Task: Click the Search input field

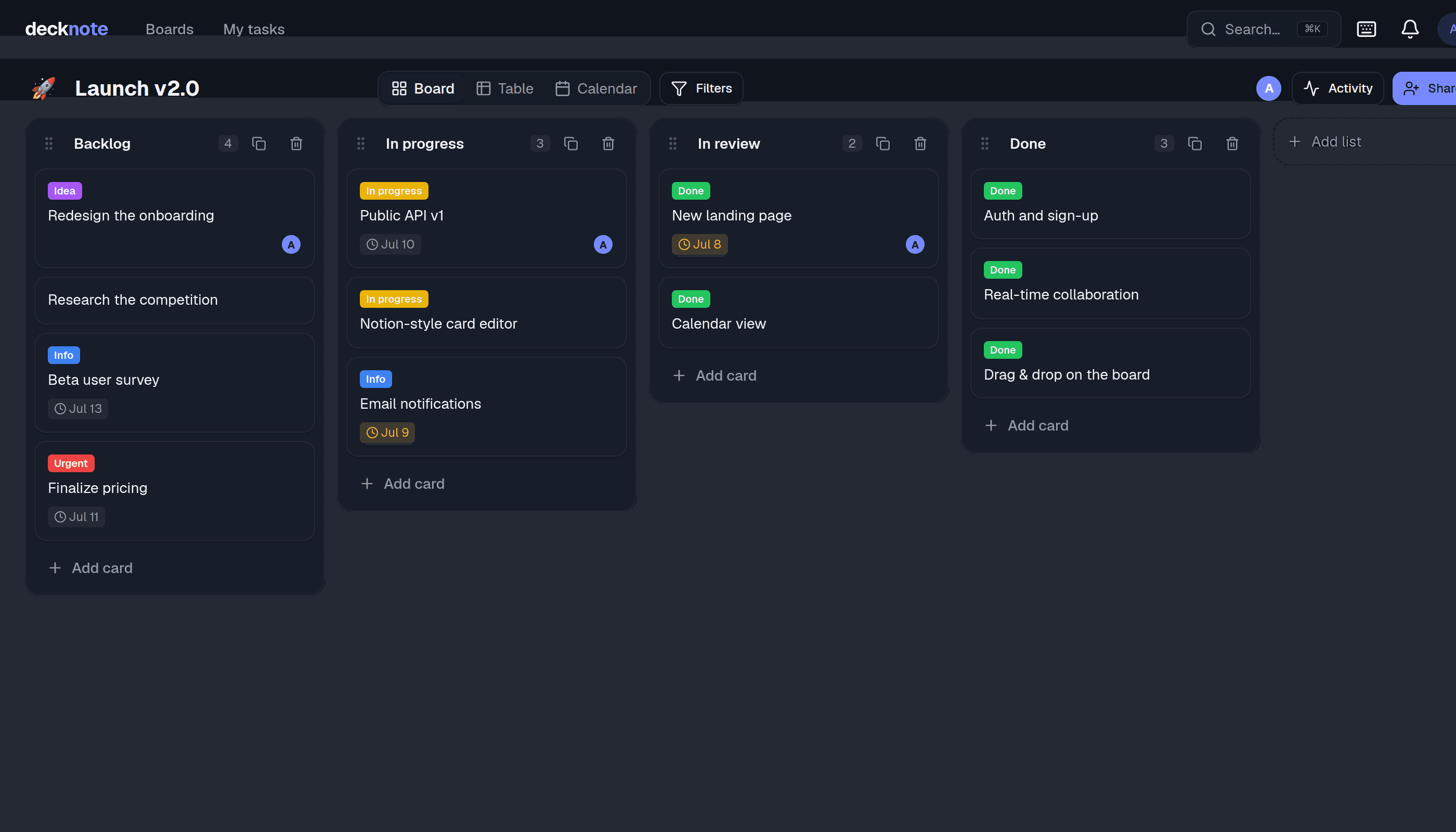Action: (1264, 29)
